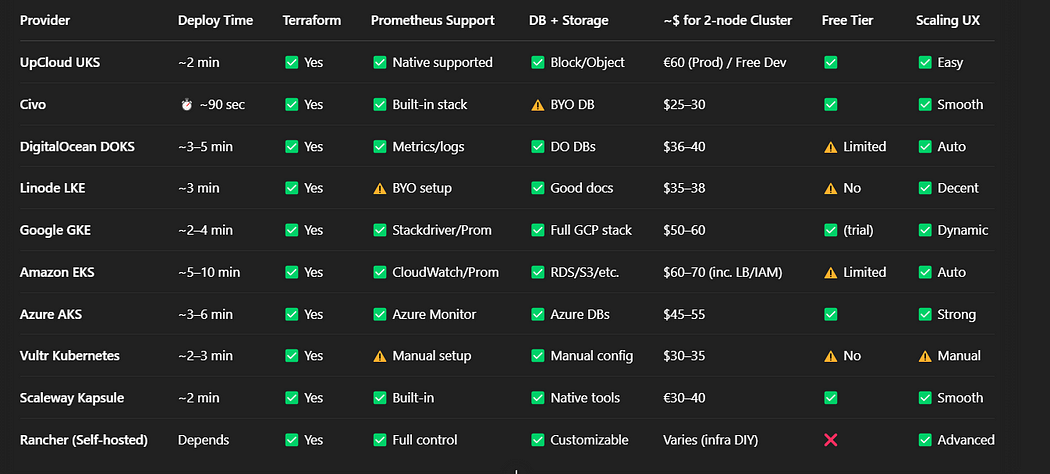Click the stopwatch icon in the Civo row
This screenshot has width=1050, height=474.
pos(186,104)
